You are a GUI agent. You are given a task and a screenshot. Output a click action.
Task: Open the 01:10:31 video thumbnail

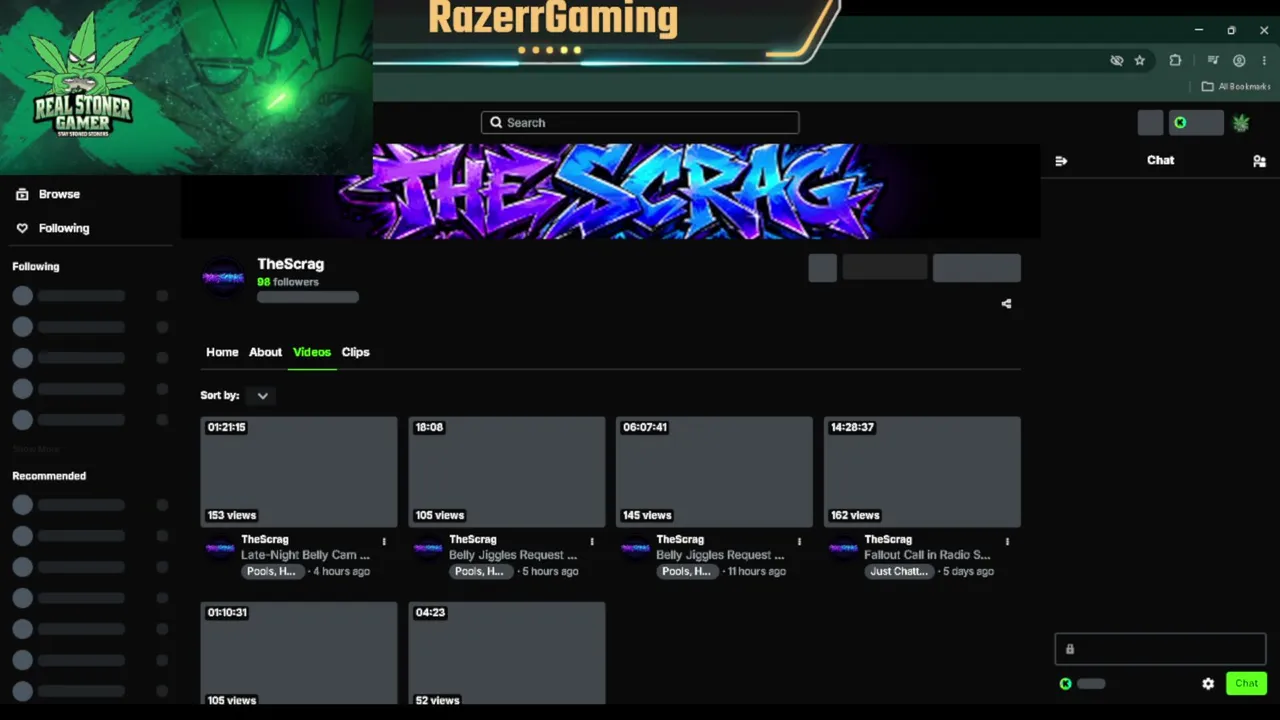tap(299, 654)
